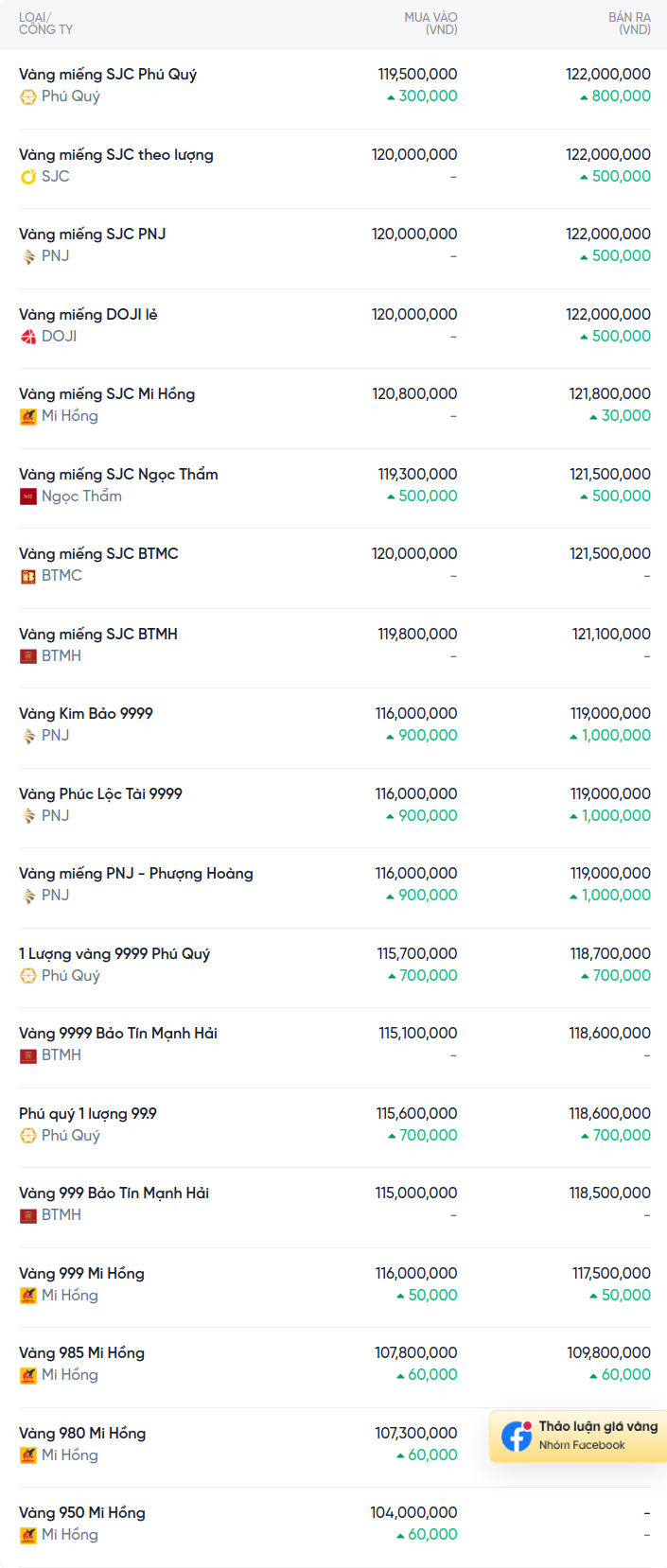The height and width of the screenshot is (1568, 667).
Task: Click the Vàng 985 Mi Hồng title
Action: point(81,1353)
